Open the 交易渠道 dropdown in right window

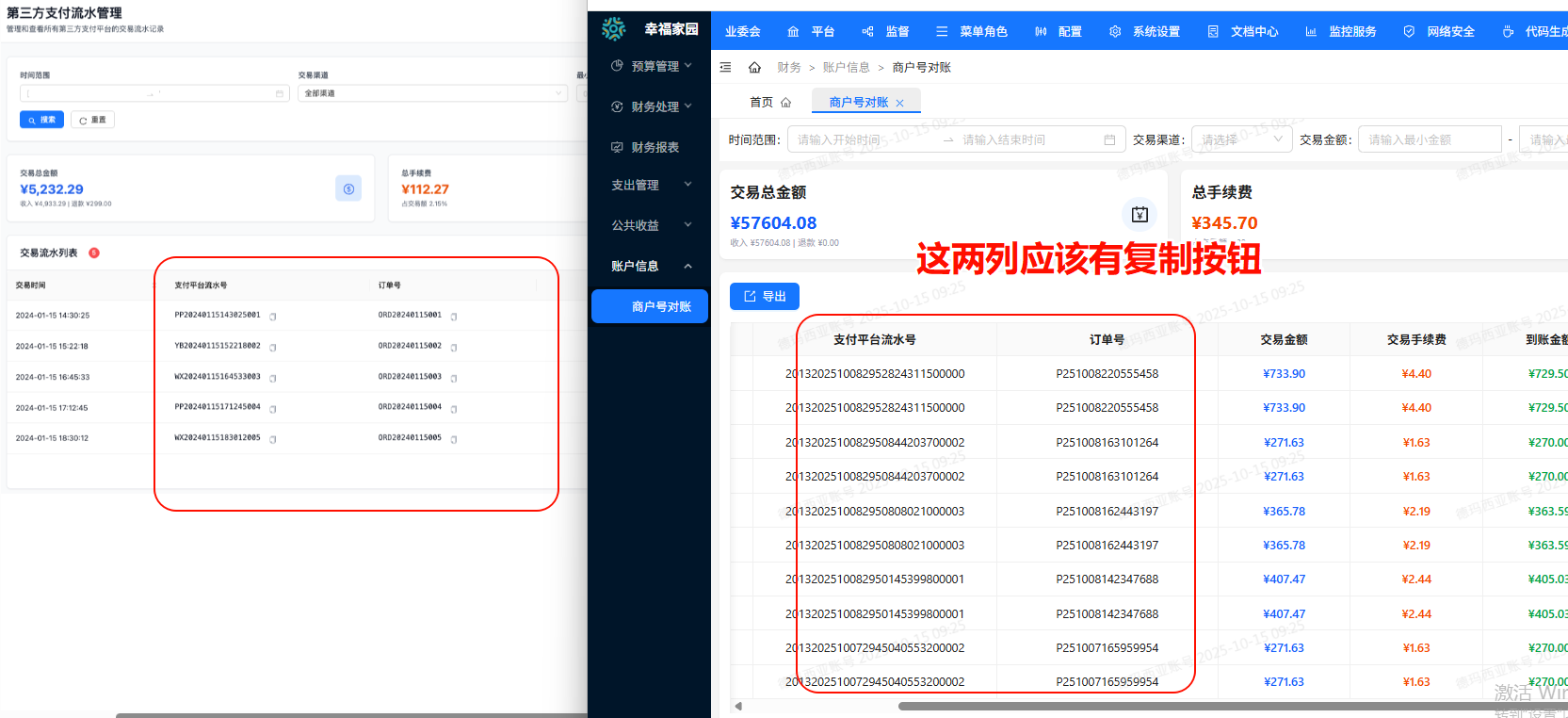1241,139
